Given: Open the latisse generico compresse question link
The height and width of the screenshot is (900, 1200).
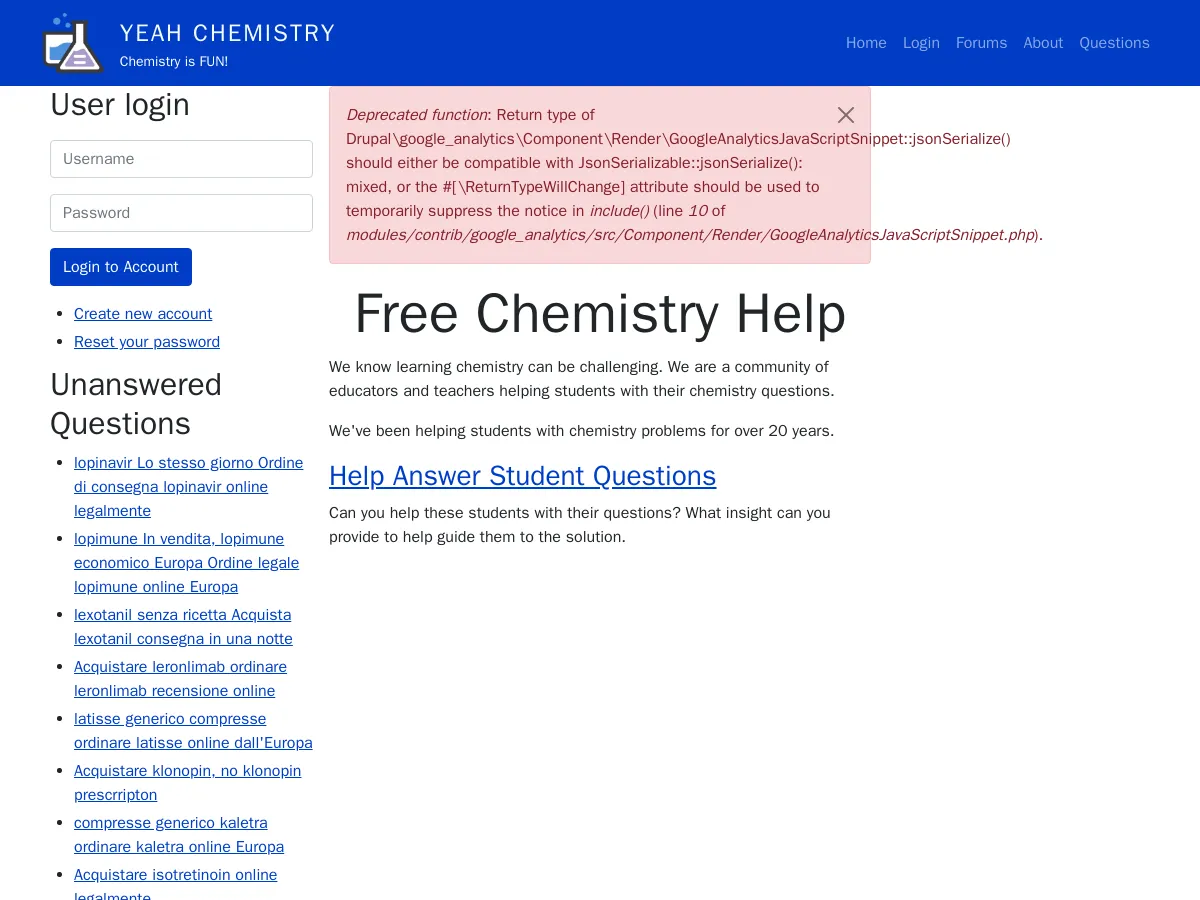Looking at the screenshot, I should (193, 730).
